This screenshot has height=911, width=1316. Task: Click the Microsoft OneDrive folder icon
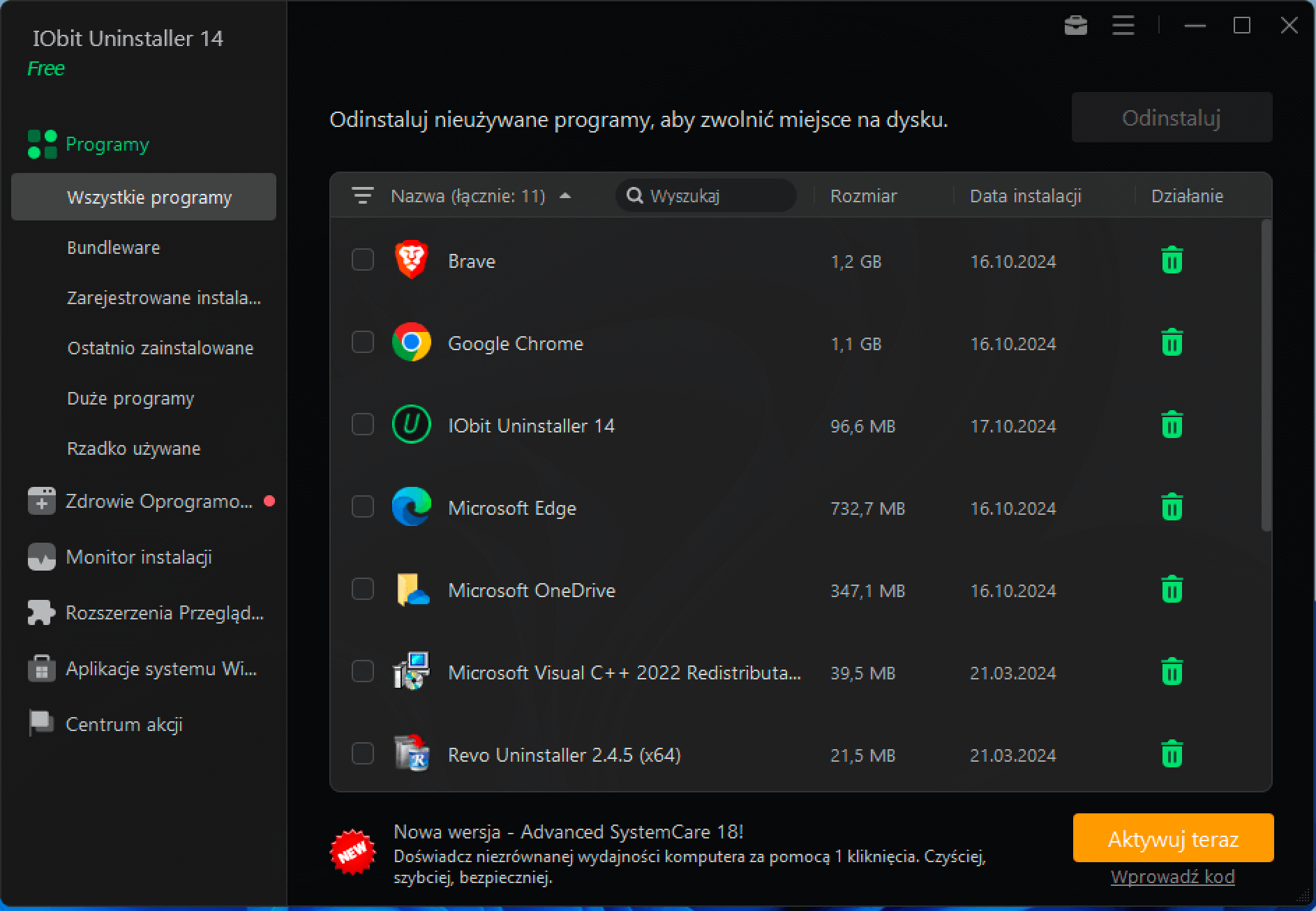412,589
